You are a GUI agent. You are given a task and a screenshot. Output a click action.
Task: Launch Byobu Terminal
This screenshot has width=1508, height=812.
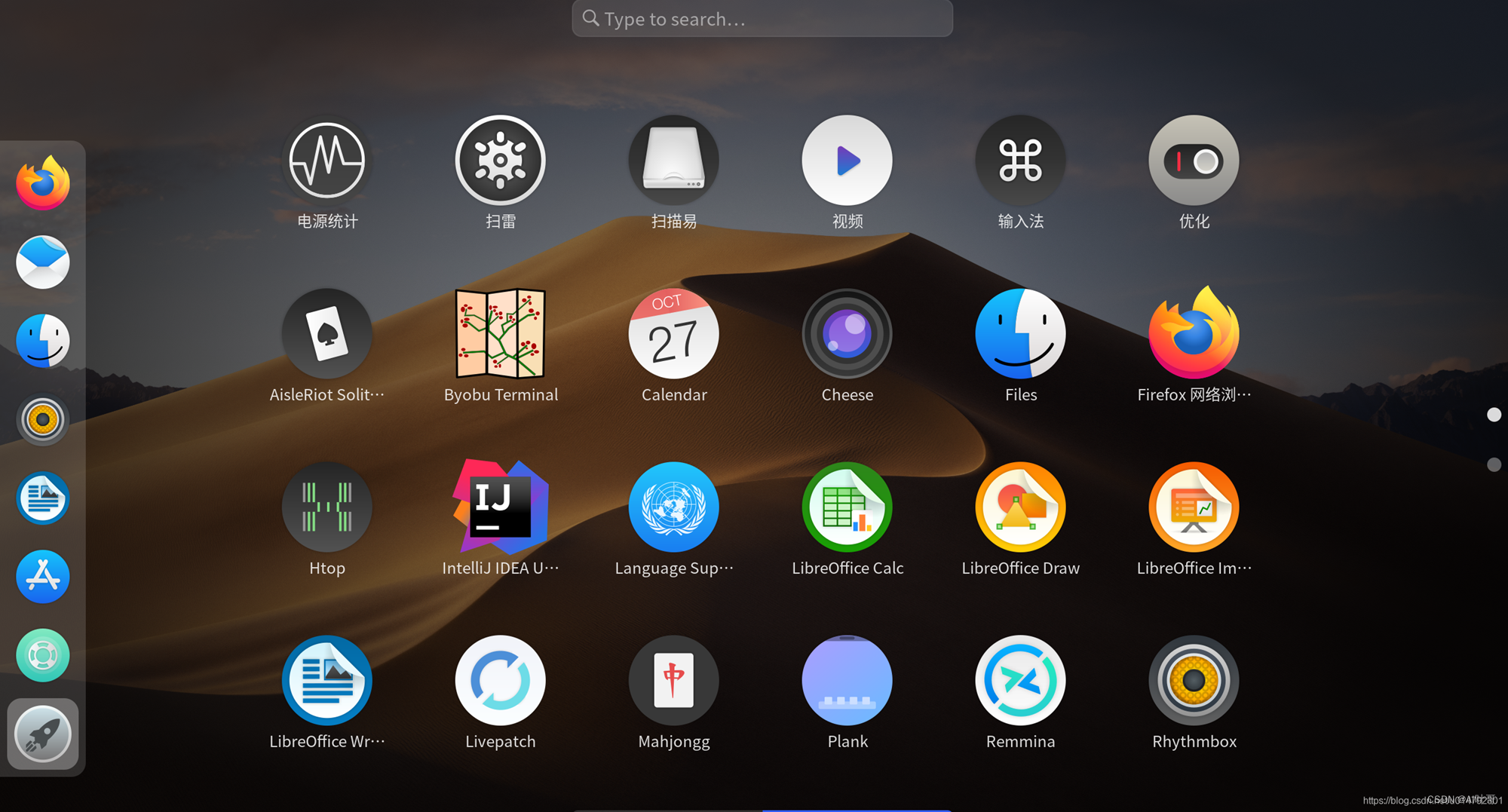500,334
